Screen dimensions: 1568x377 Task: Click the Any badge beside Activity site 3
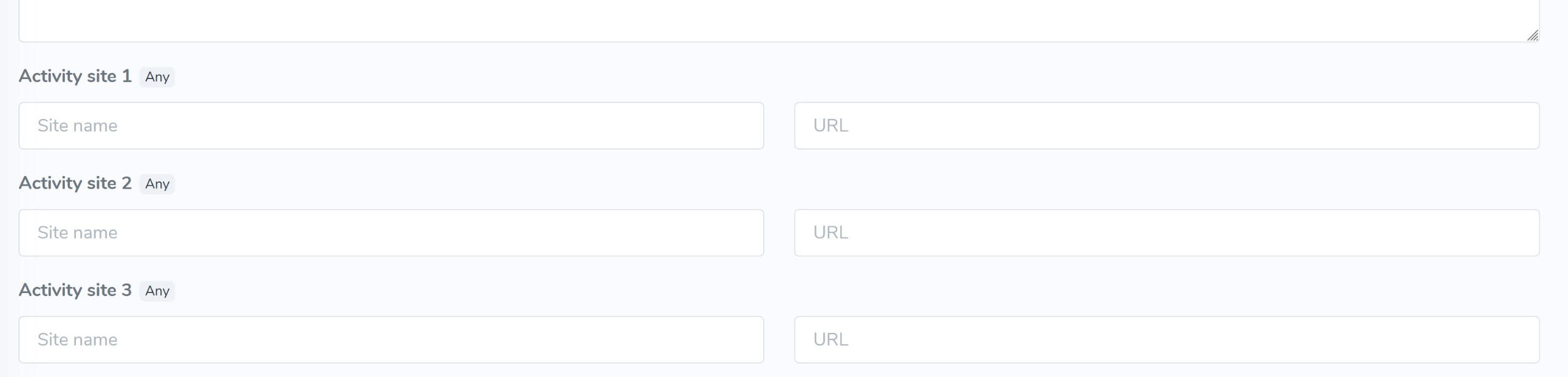click(x=157, y=291)
